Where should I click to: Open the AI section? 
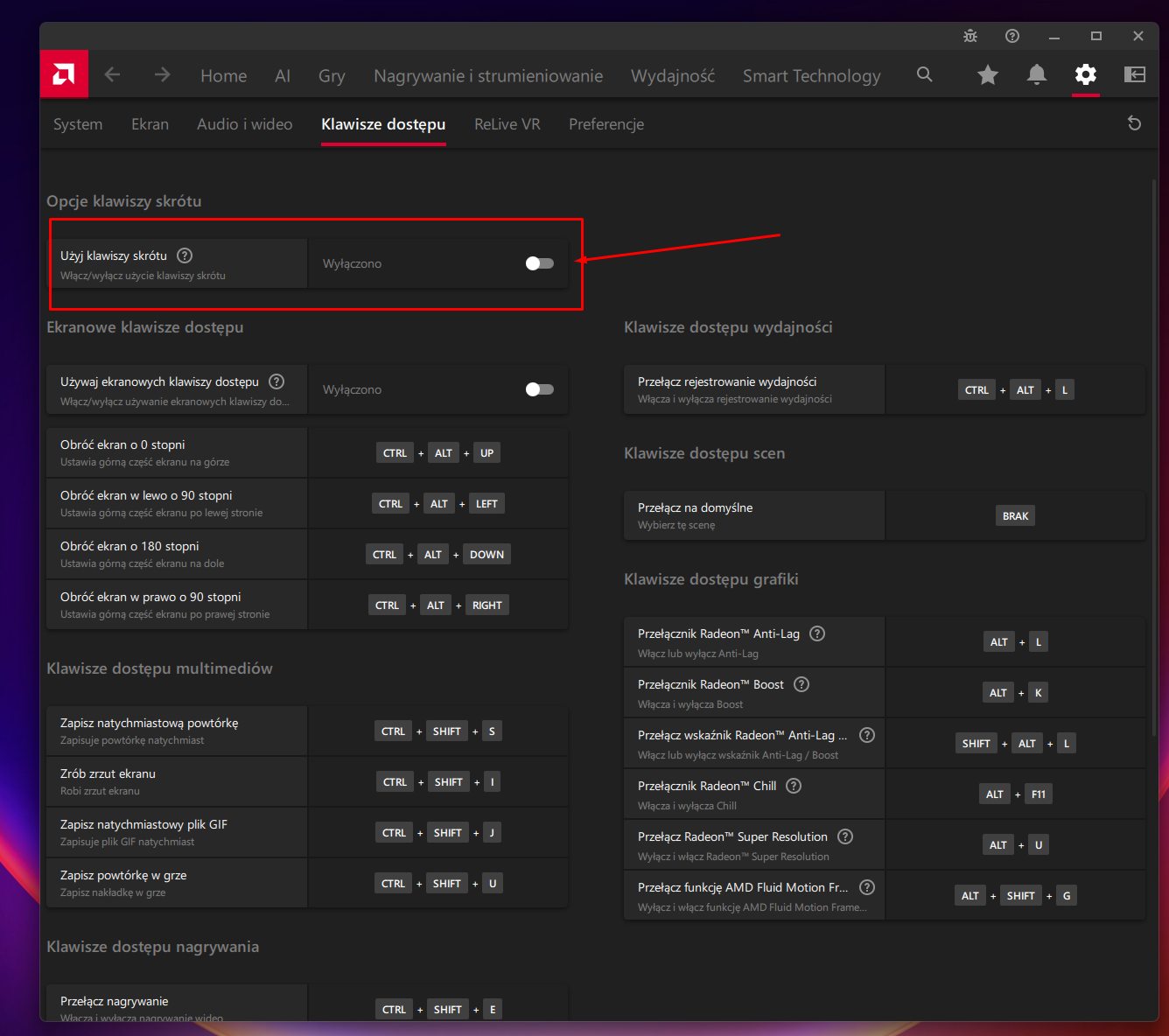tap(283, 76)
